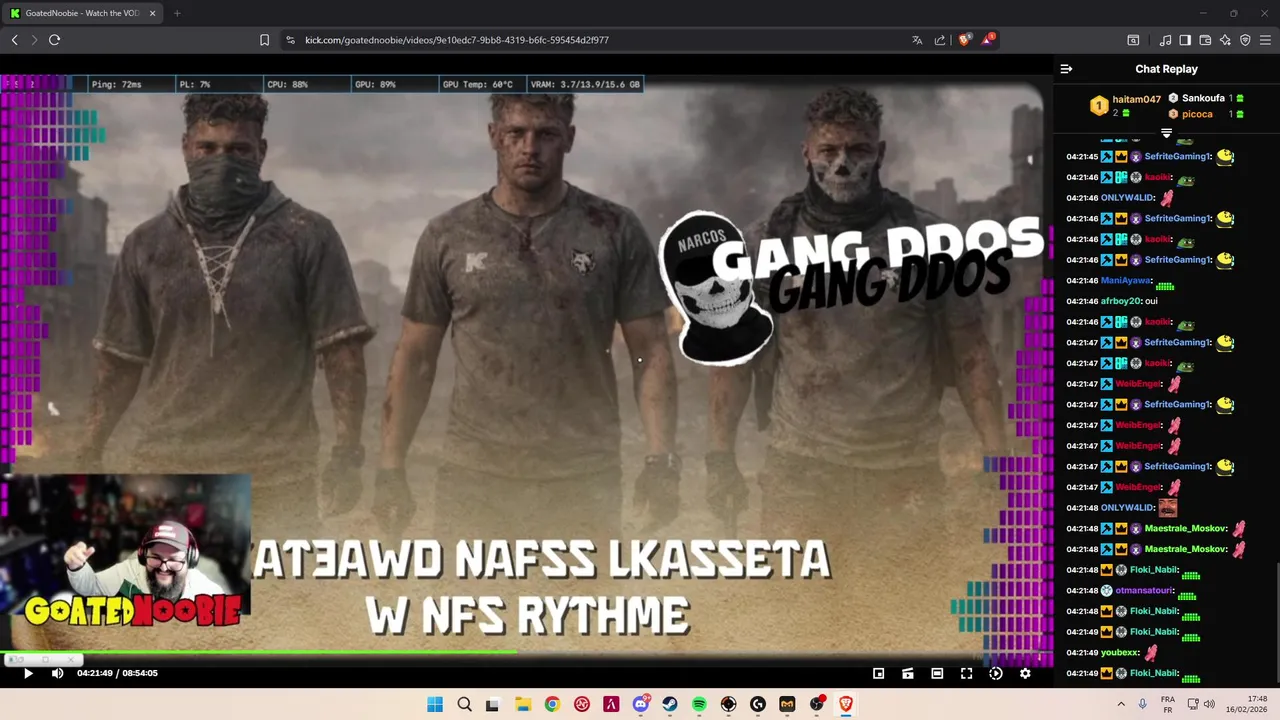Click the microphone tray icon
The height and width of the screenshot is (720, 1280).
point(1143,704)
